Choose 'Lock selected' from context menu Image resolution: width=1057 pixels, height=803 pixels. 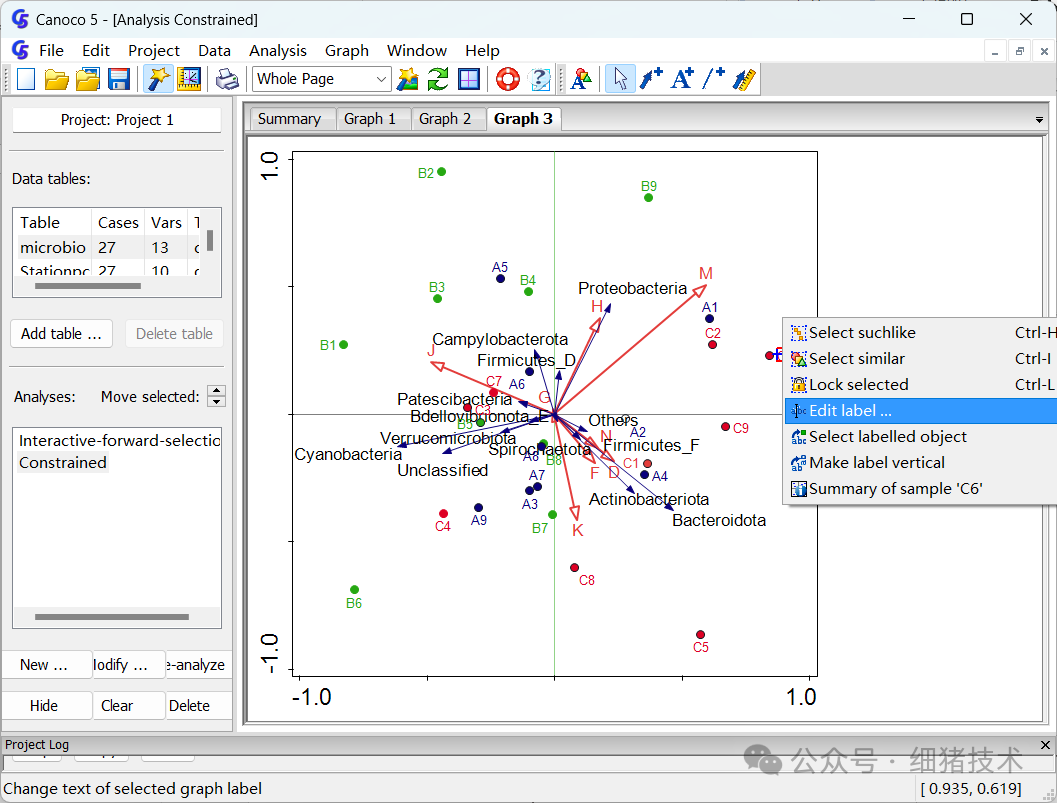858,385
